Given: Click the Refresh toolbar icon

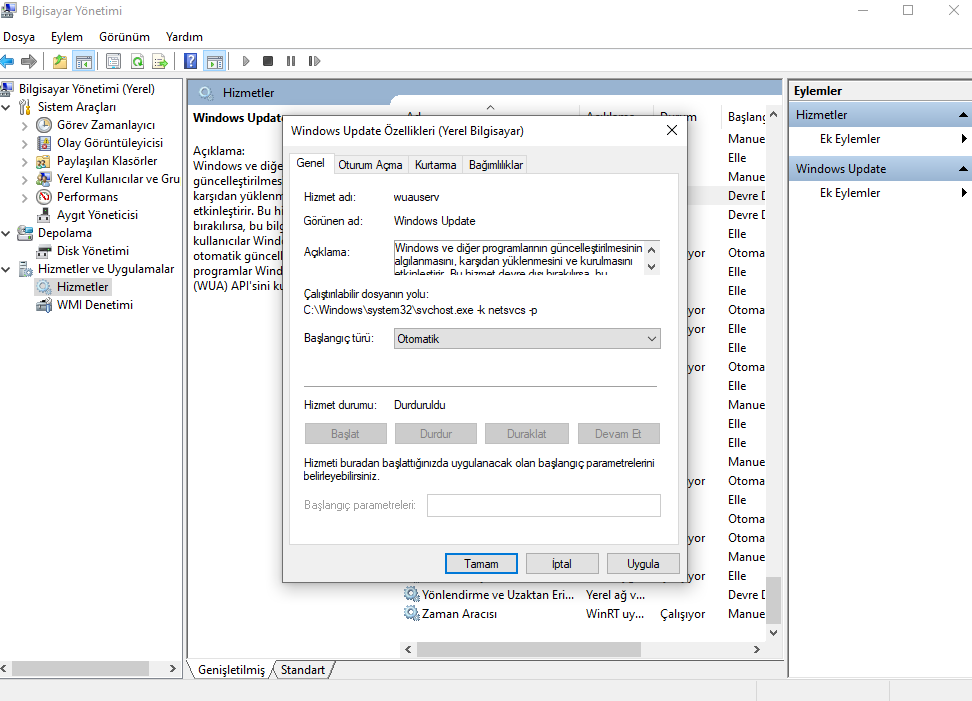Looking at the screenshot, I should point(137,61).
